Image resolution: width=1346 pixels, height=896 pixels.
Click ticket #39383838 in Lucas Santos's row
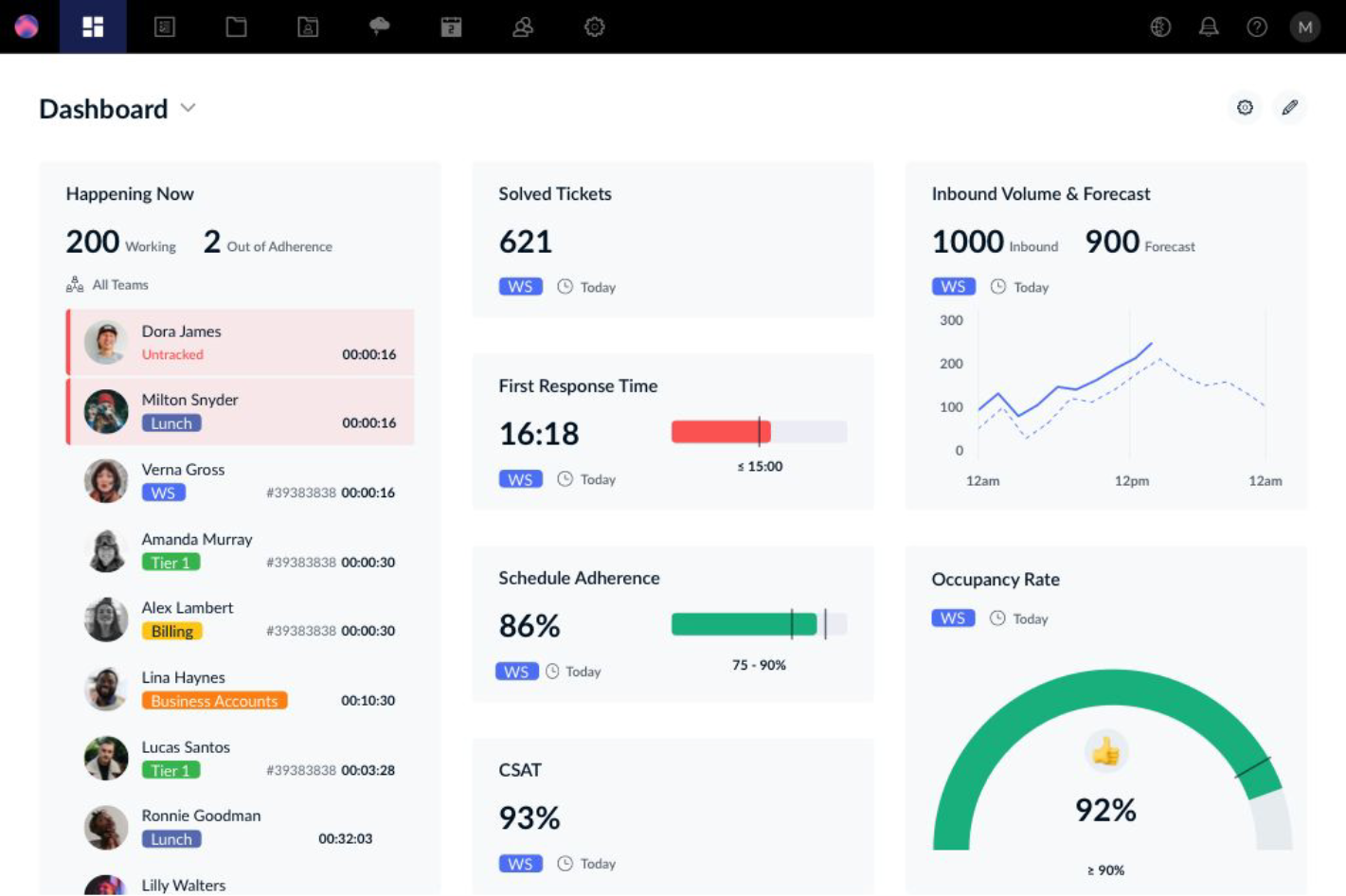301,770
